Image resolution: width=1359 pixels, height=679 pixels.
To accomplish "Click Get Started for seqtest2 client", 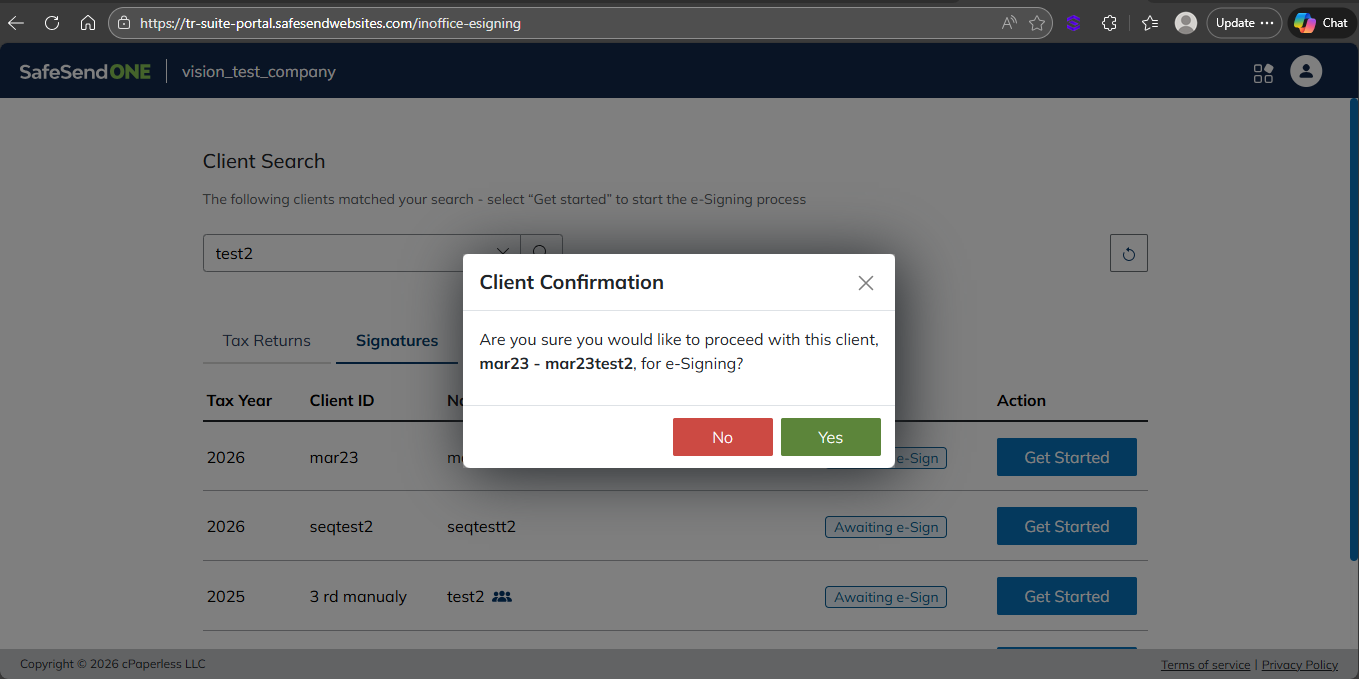I will tap(1066, 527).
